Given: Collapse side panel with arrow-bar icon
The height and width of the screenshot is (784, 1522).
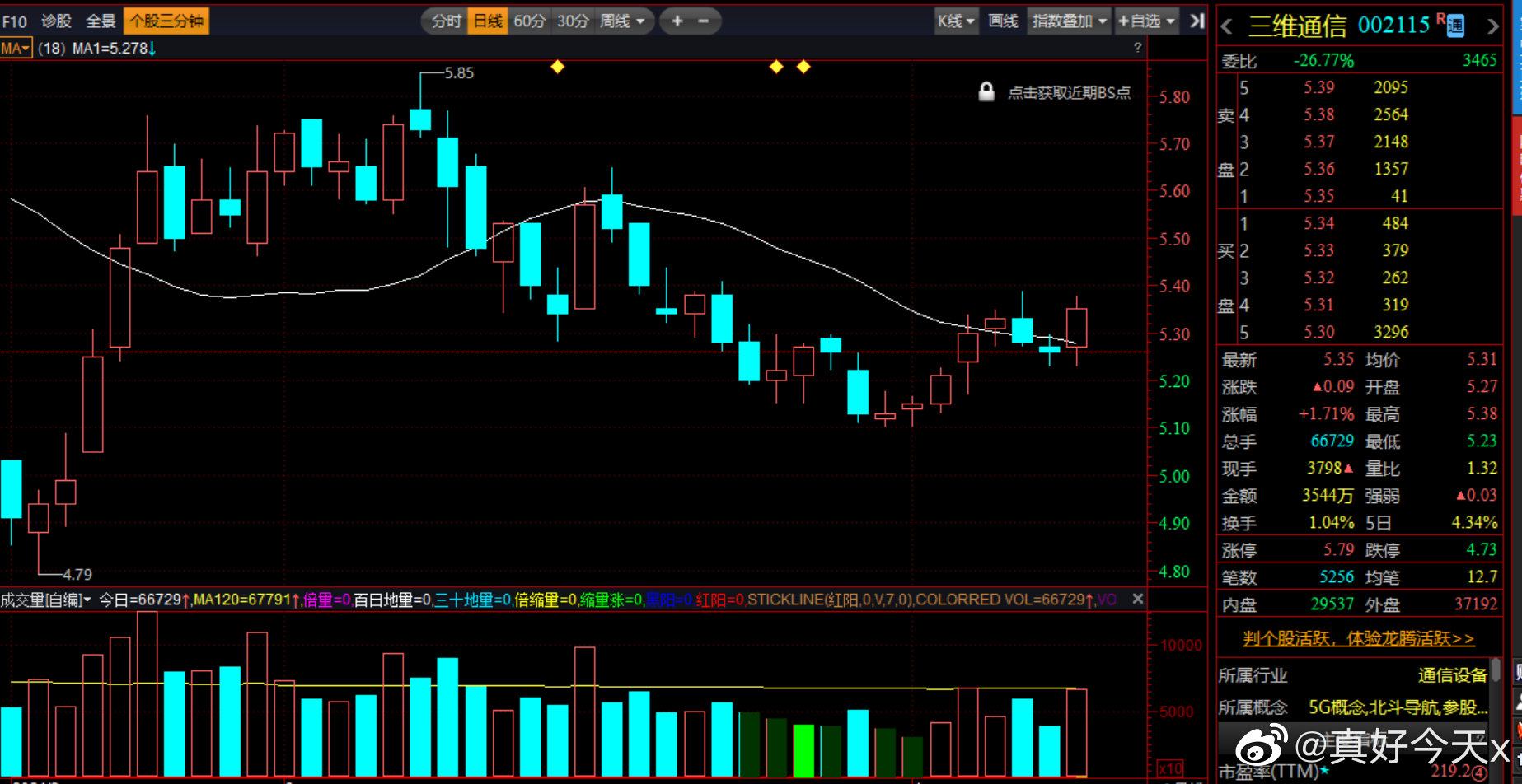Looking at the screenshot, I should click(1197, 21).
